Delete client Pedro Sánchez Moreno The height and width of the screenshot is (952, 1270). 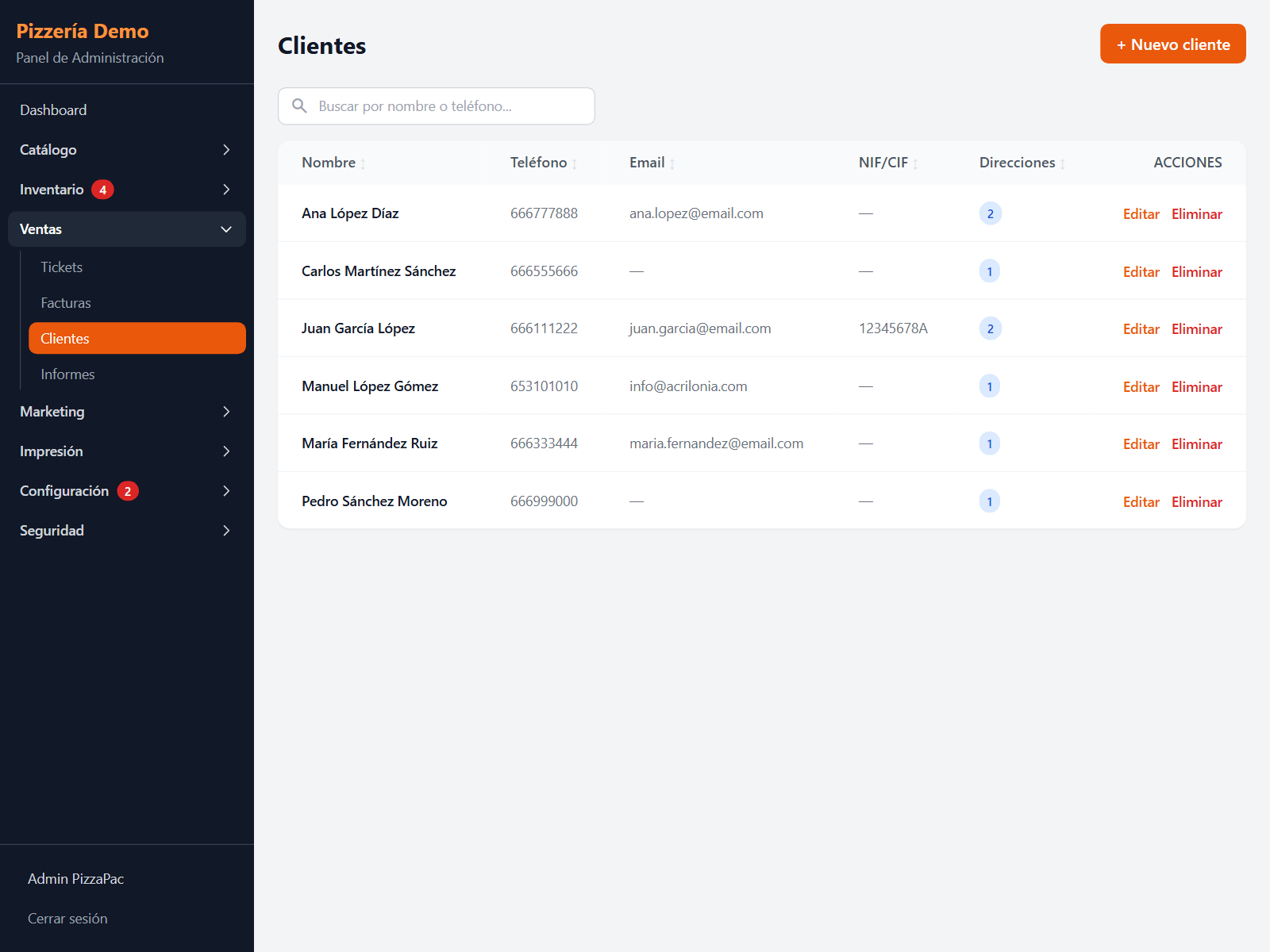pos(1197,502)
